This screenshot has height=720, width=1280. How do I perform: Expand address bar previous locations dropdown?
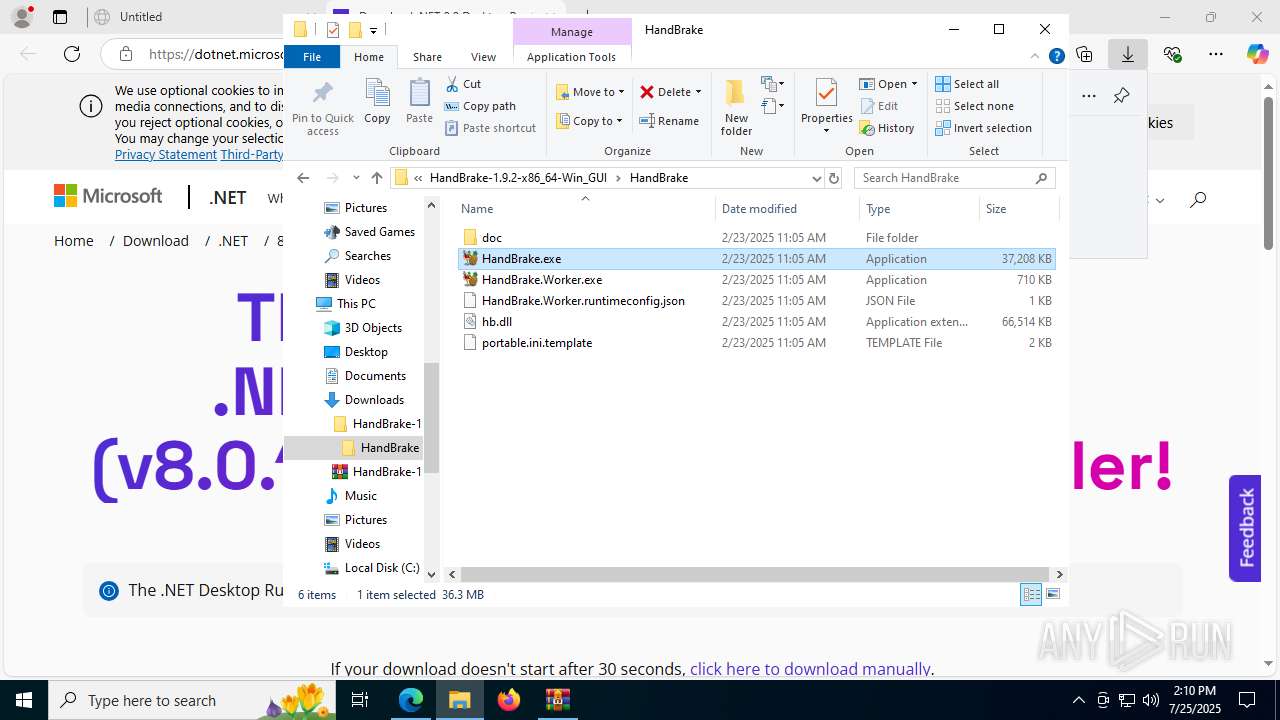coord(816,178)
